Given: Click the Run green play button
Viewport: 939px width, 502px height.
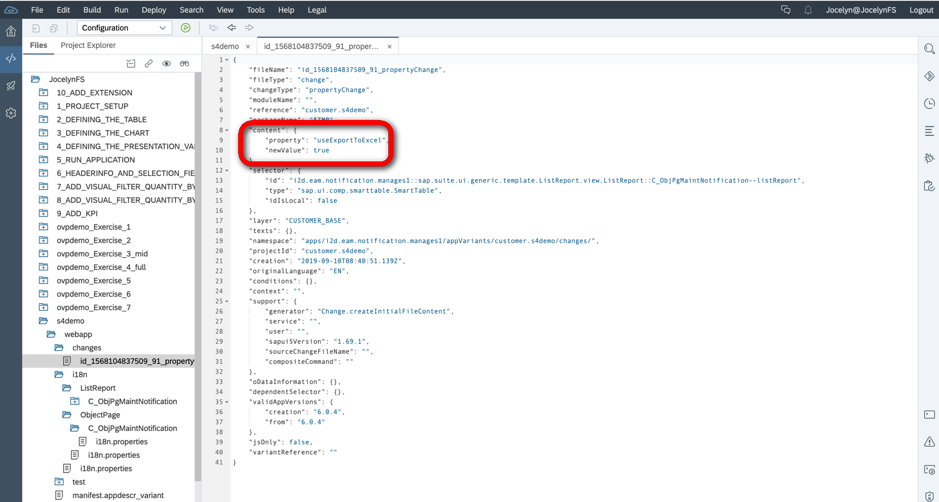Looking at the screenshot, I should coord(186,28).
